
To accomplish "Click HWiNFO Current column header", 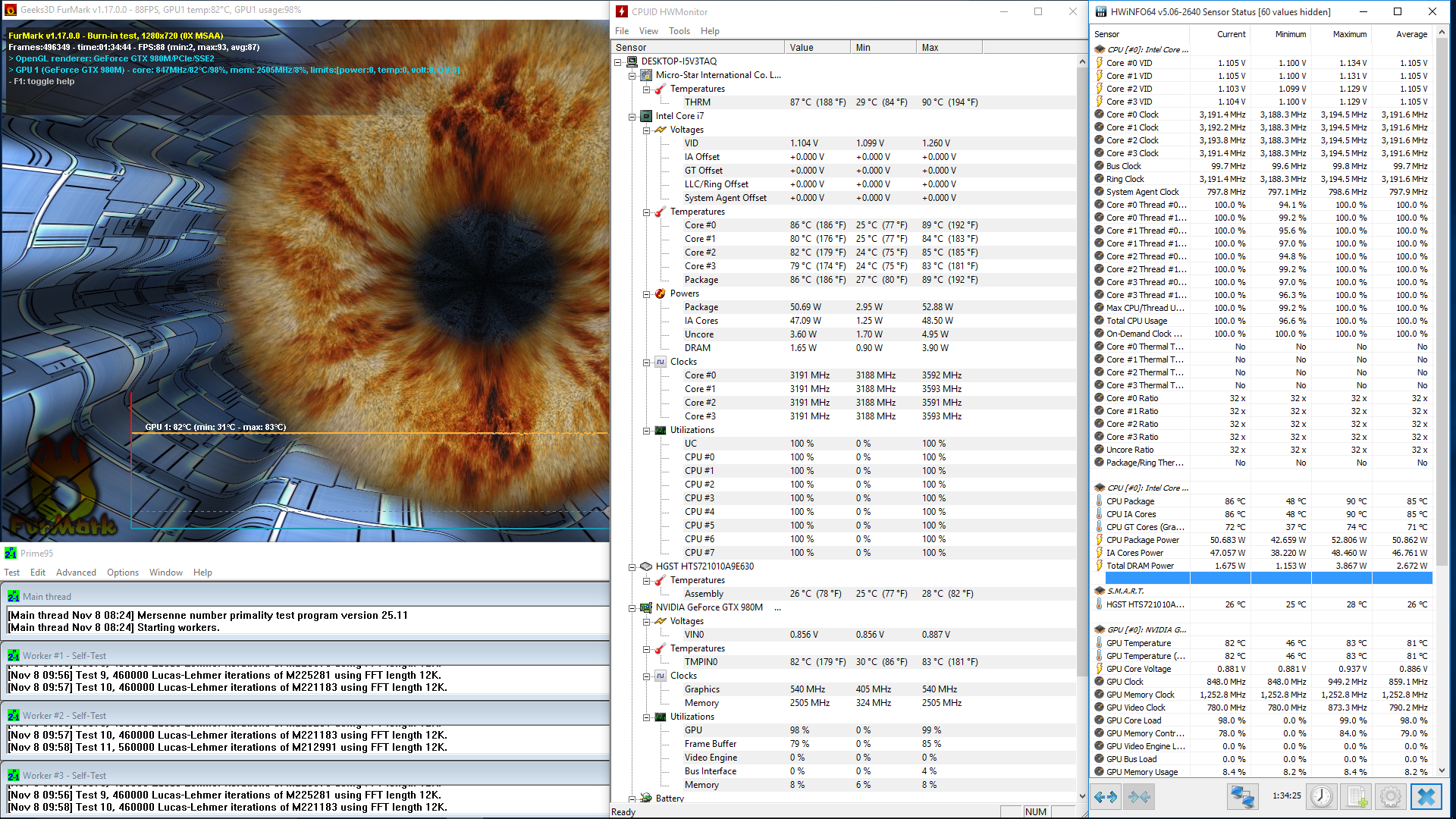I will (1220, 34).
